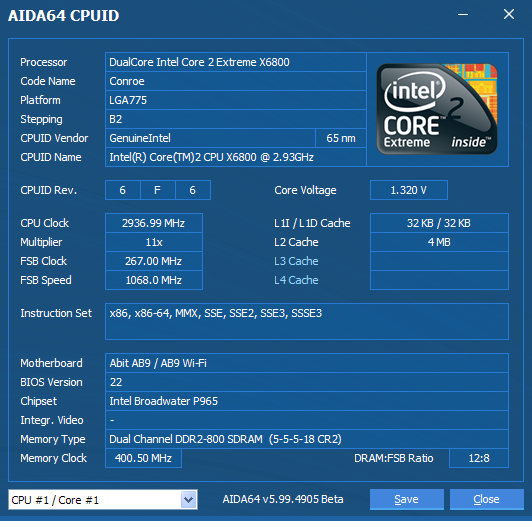Minimize the AIDA64 CPUID window
Viewport: 532px width, 521px height.
click(463, 15)
